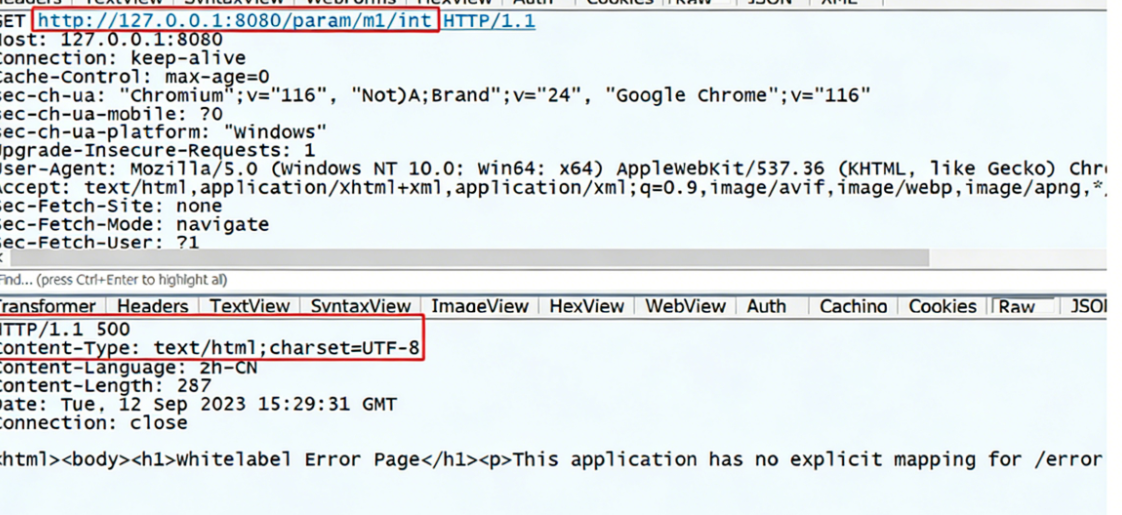Click the HTTP/1.1 link in request line
The width and height of the screenshot is (1122, 515).
click(x=489, y=21)
